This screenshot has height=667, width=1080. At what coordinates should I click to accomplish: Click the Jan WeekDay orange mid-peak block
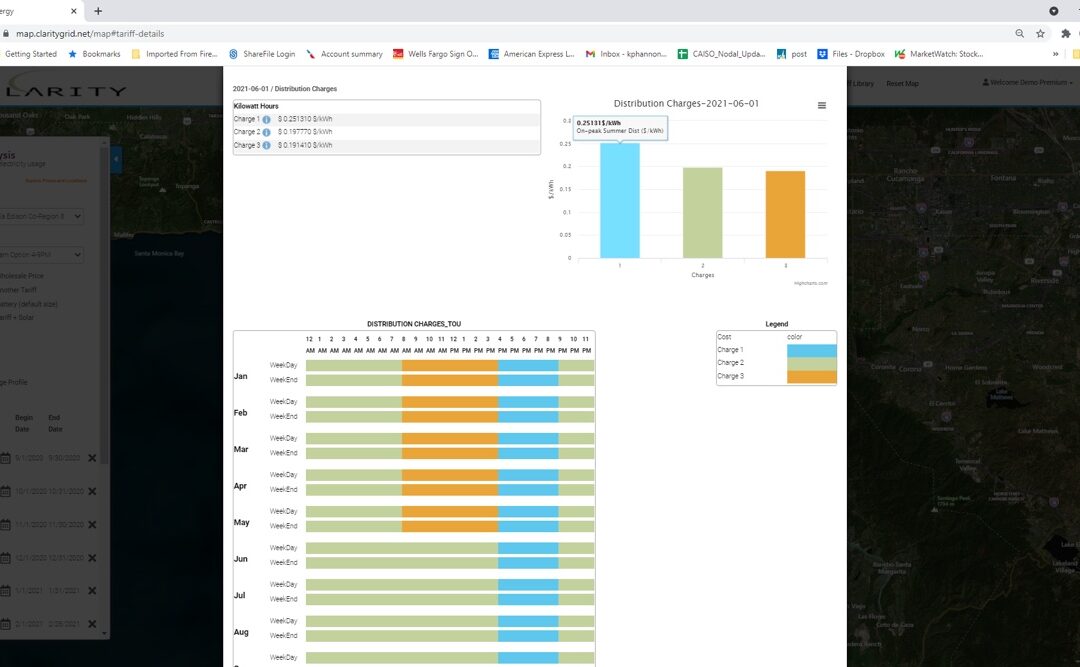tap(450, 365)
